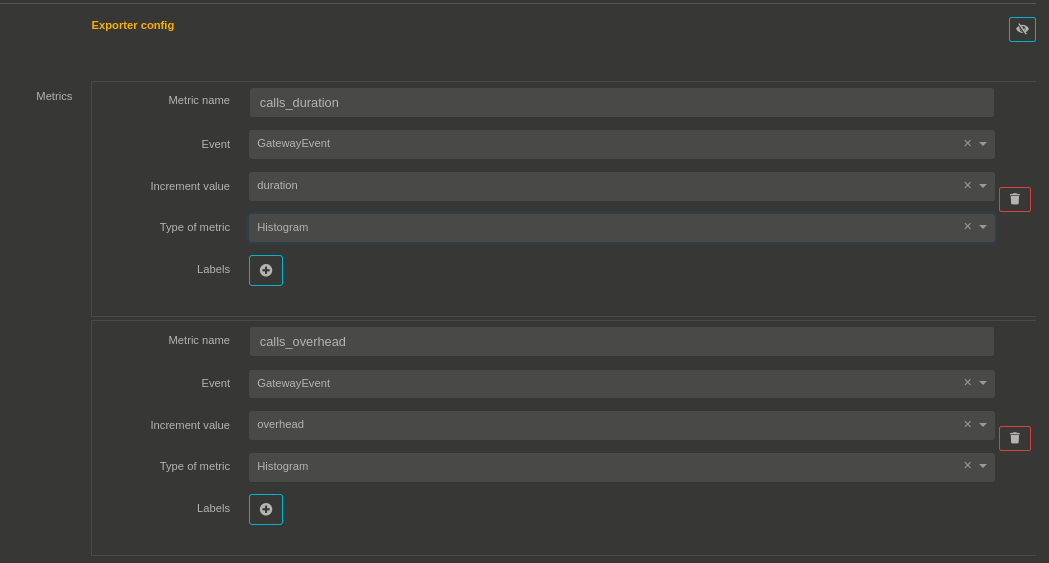Click the calls_overhead metric name field

620,342
